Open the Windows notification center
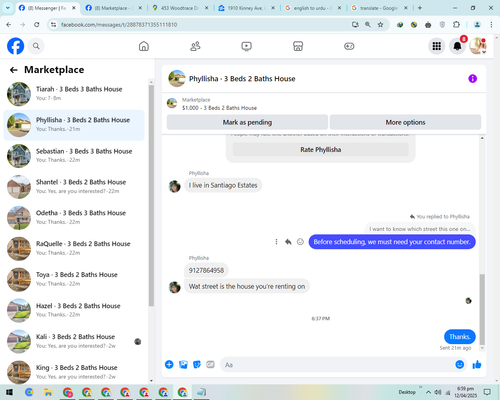 coord(487,392)
